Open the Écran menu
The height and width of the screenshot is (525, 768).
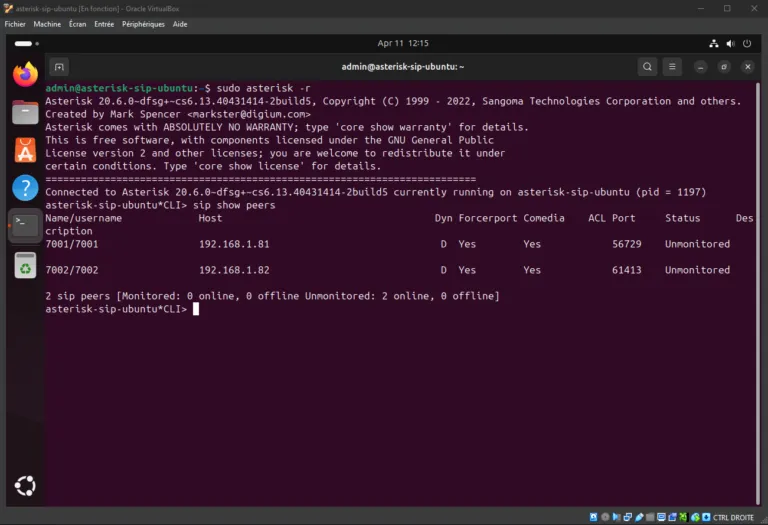coord(77,24)
